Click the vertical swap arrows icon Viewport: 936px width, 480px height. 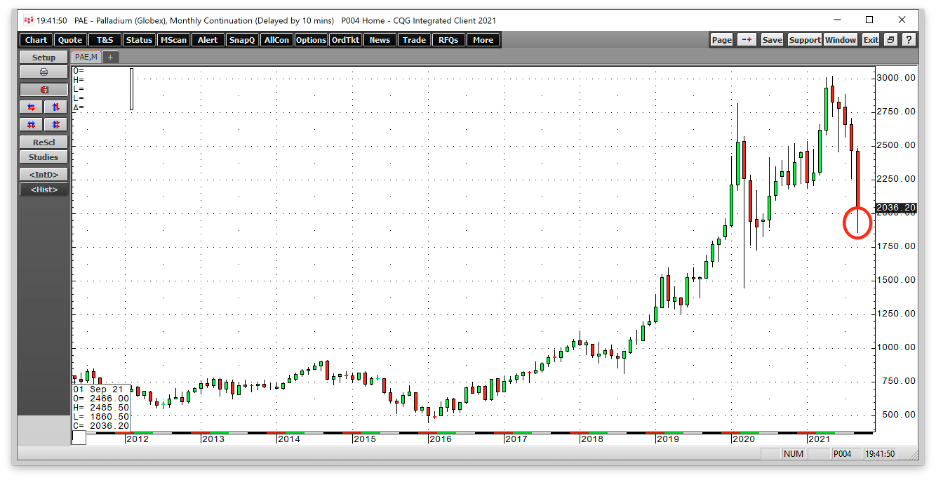point(56,107)
